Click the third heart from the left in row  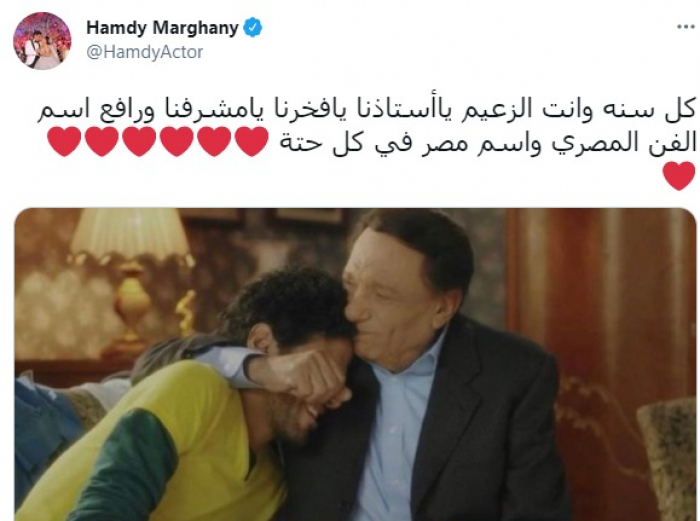(139, 142)
